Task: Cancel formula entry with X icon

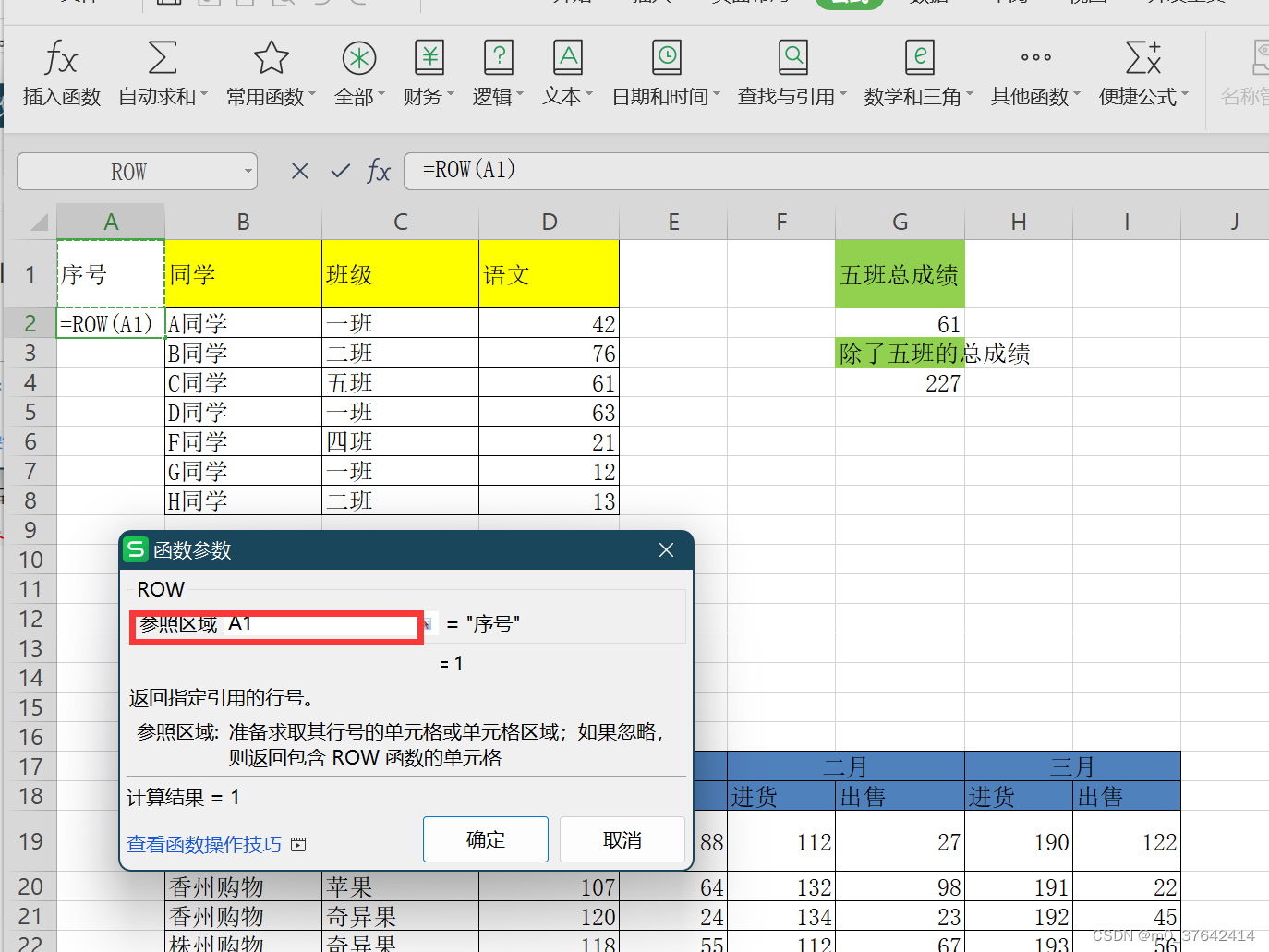Action: tap(300, 171)
